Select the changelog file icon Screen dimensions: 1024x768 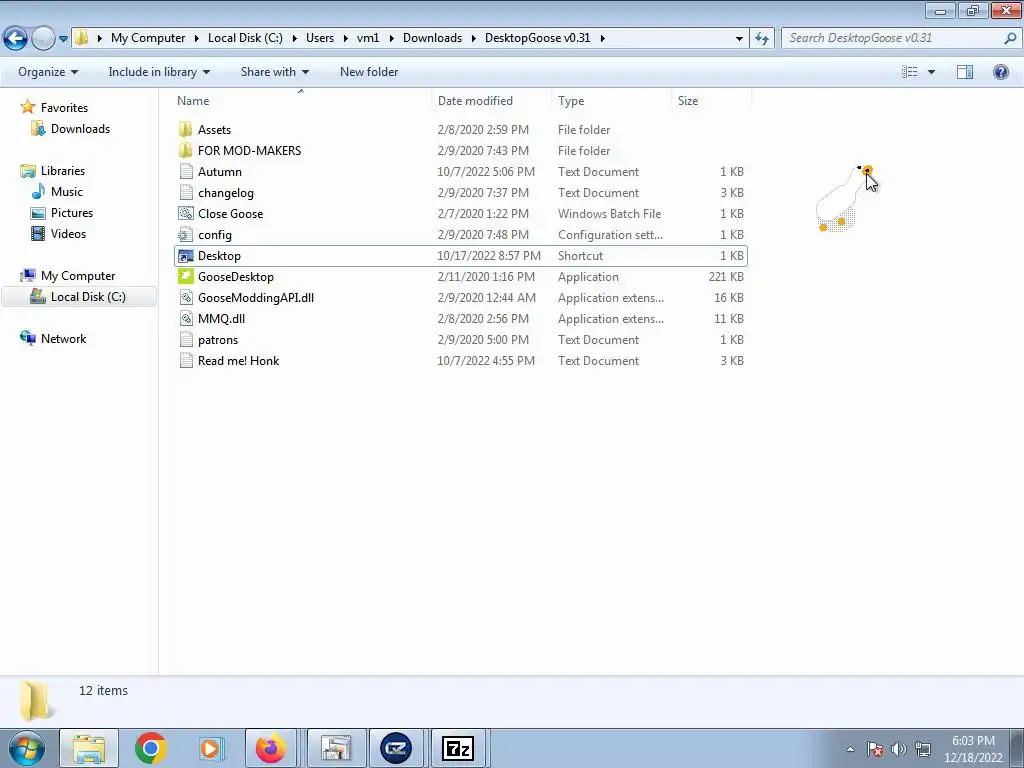185,193
